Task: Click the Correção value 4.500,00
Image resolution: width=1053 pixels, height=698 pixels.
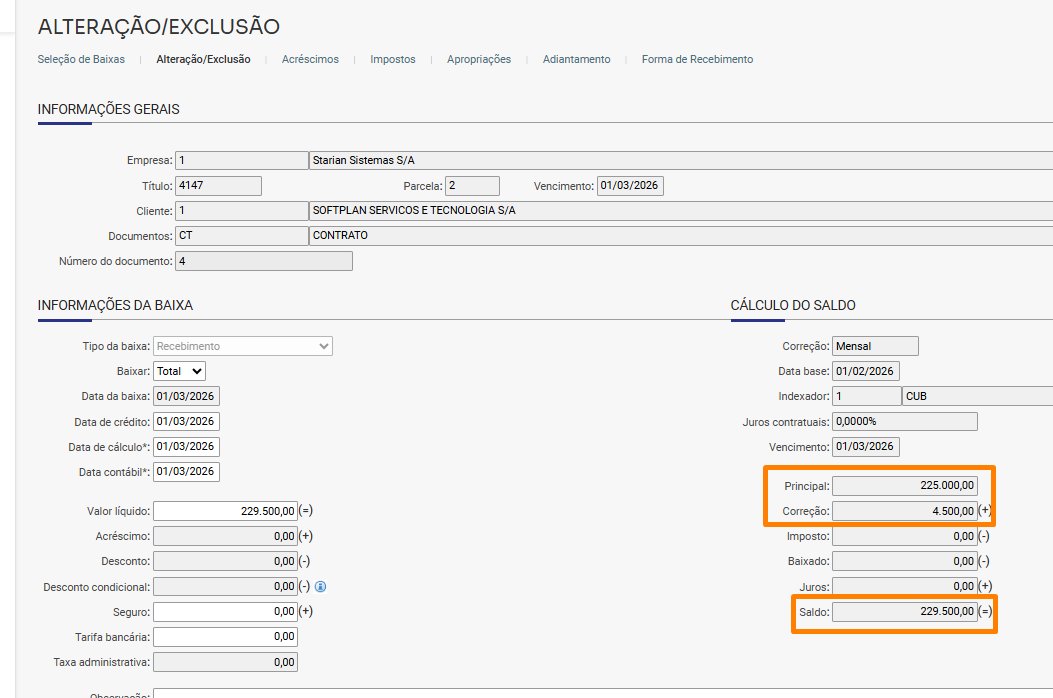Action: pyautogui.click(x=905, y=511)
